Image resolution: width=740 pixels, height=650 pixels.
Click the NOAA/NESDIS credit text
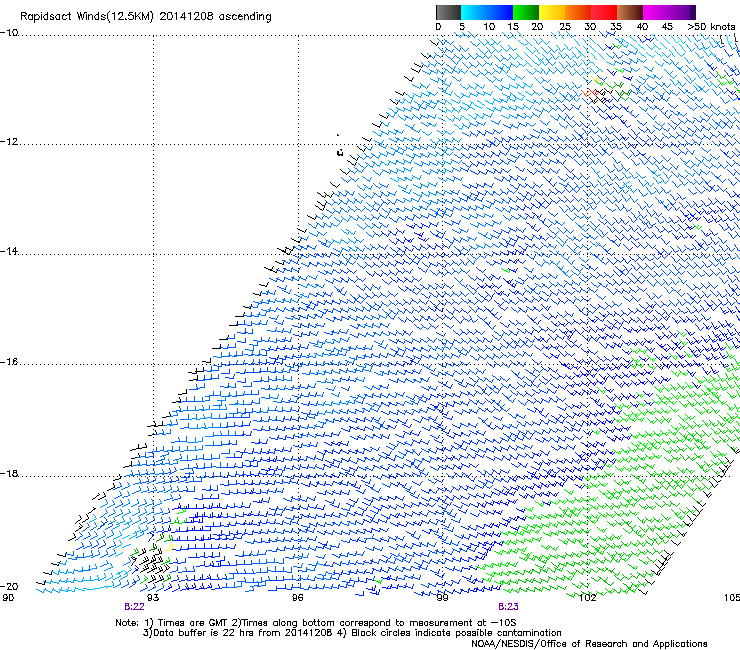point(589,644)
